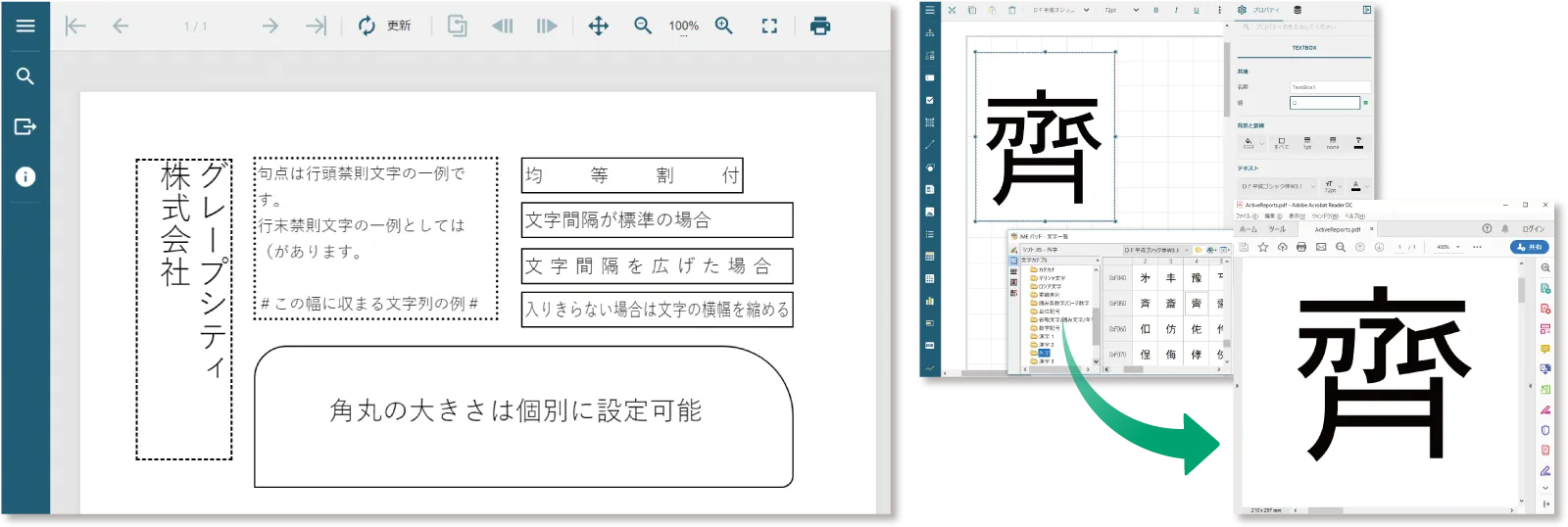
Task: Enable the move/pan tool
Action: (x=598, y=25)
